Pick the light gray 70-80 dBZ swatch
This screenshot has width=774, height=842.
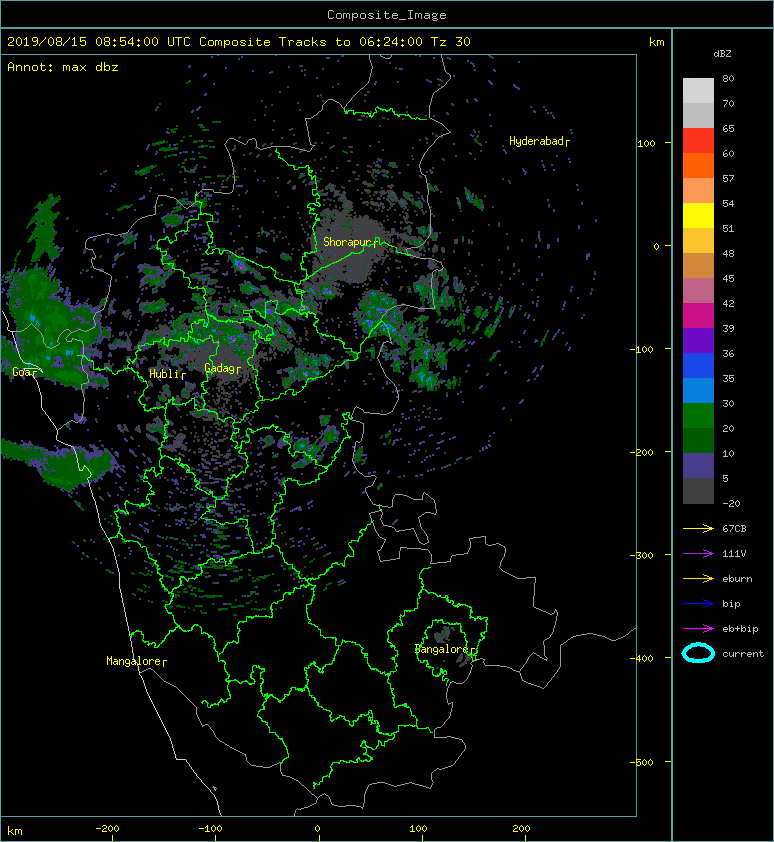(x=698, y=91)
